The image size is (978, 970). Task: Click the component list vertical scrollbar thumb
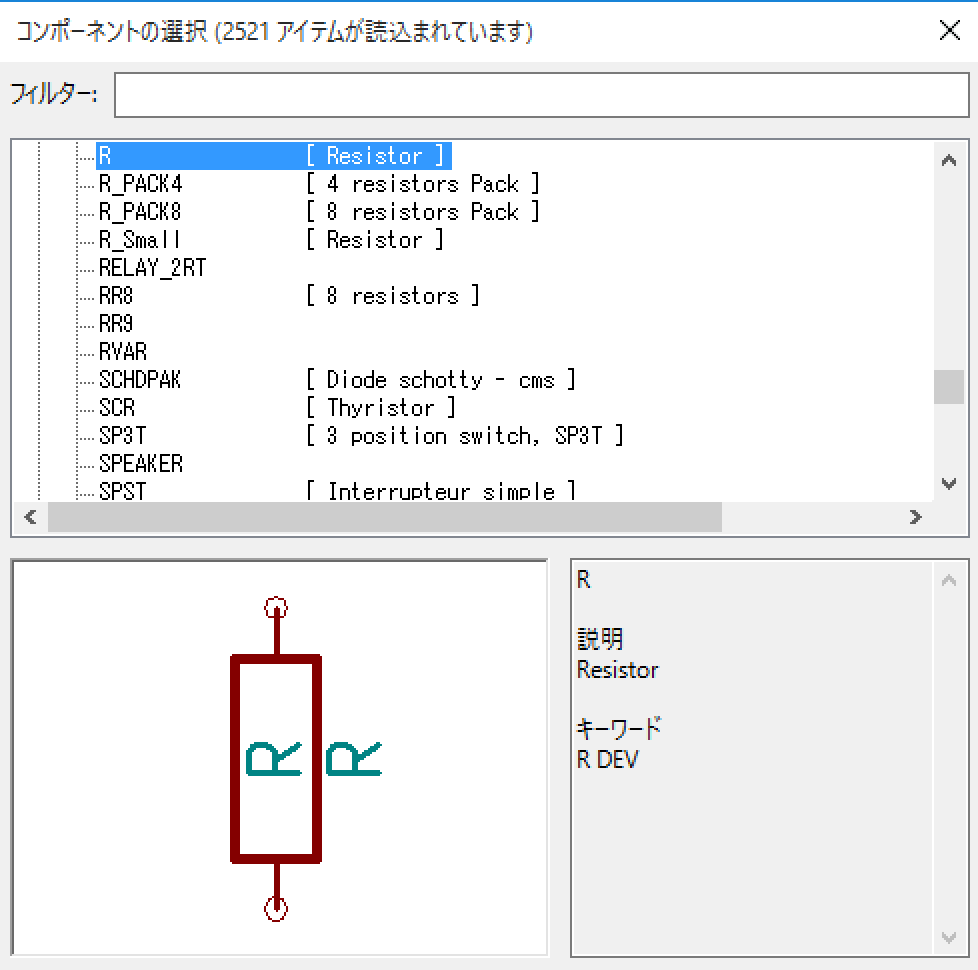[949, 387]
